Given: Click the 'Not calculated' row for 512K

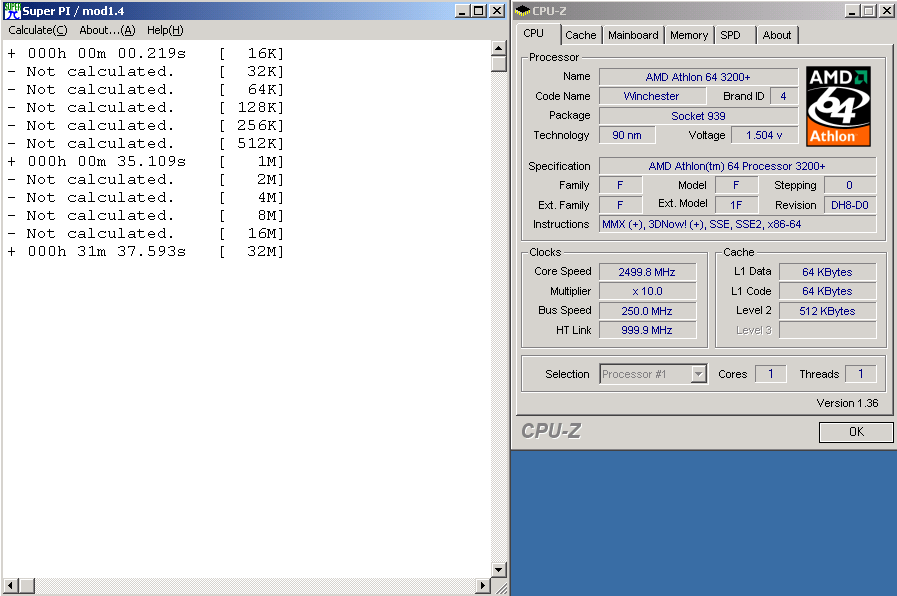Looking at the screenshot, I should (146, 144).
